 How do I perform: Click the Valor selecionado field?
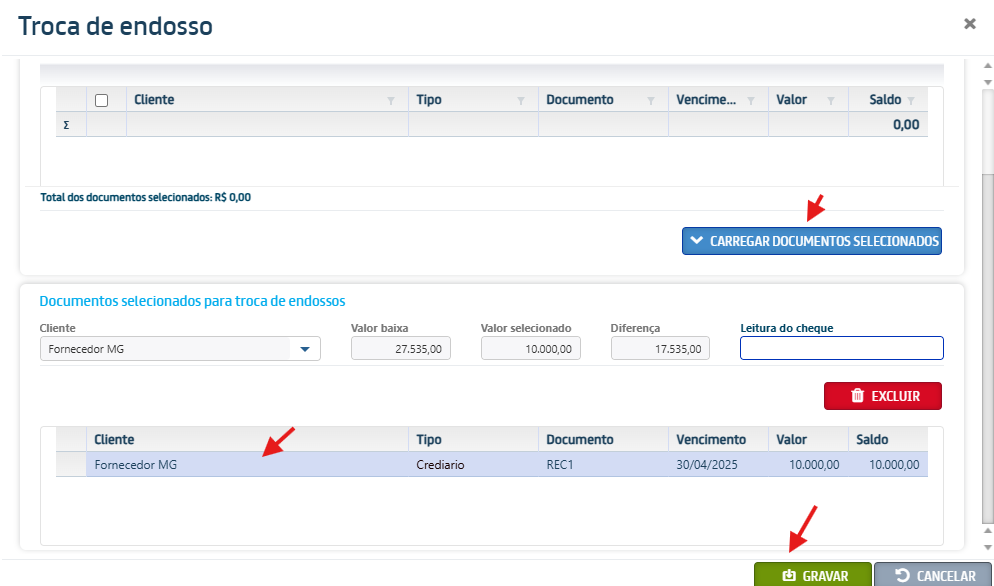531,348
